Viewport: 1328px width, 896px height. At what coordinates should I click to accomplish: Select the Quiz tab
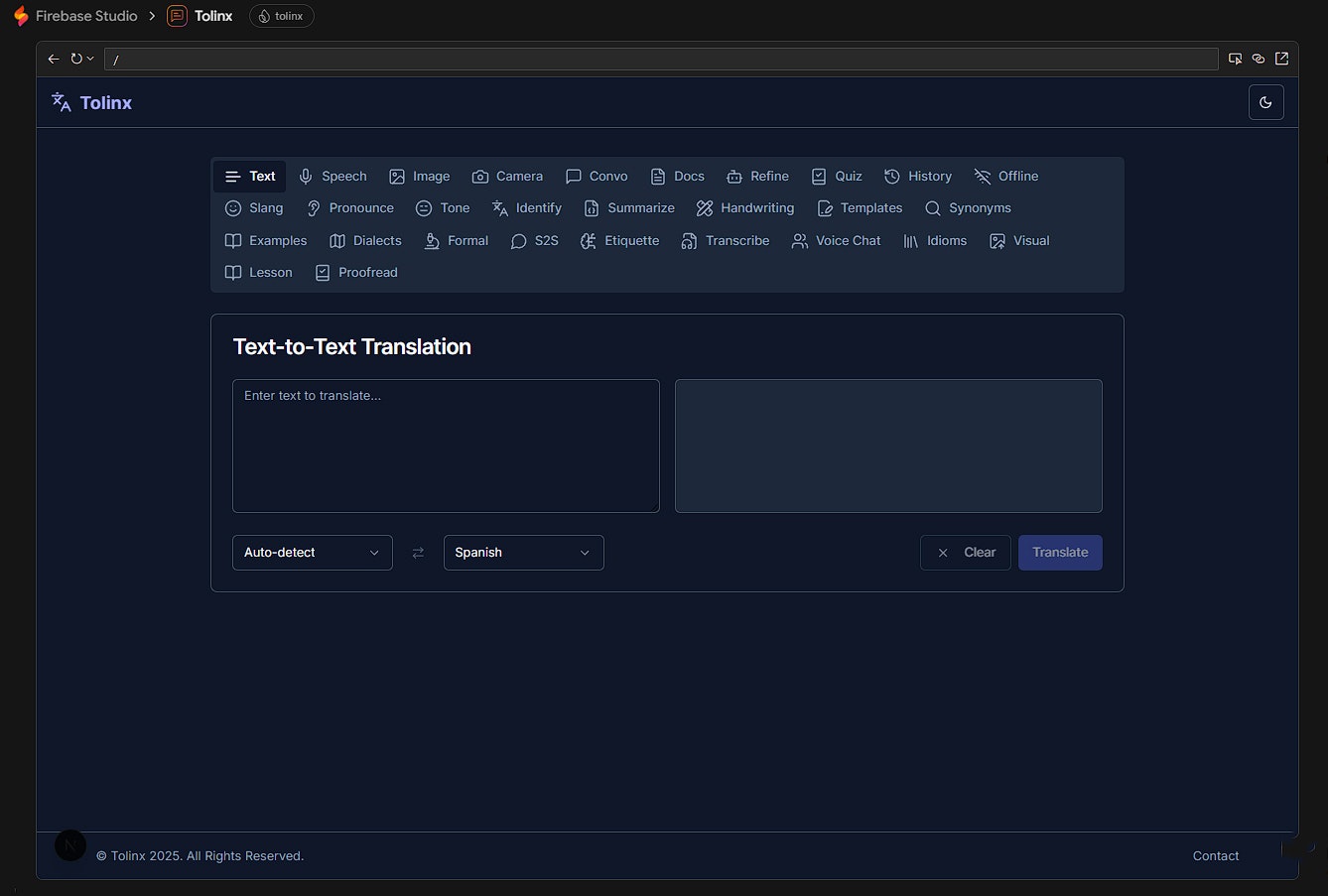[837, 177]
